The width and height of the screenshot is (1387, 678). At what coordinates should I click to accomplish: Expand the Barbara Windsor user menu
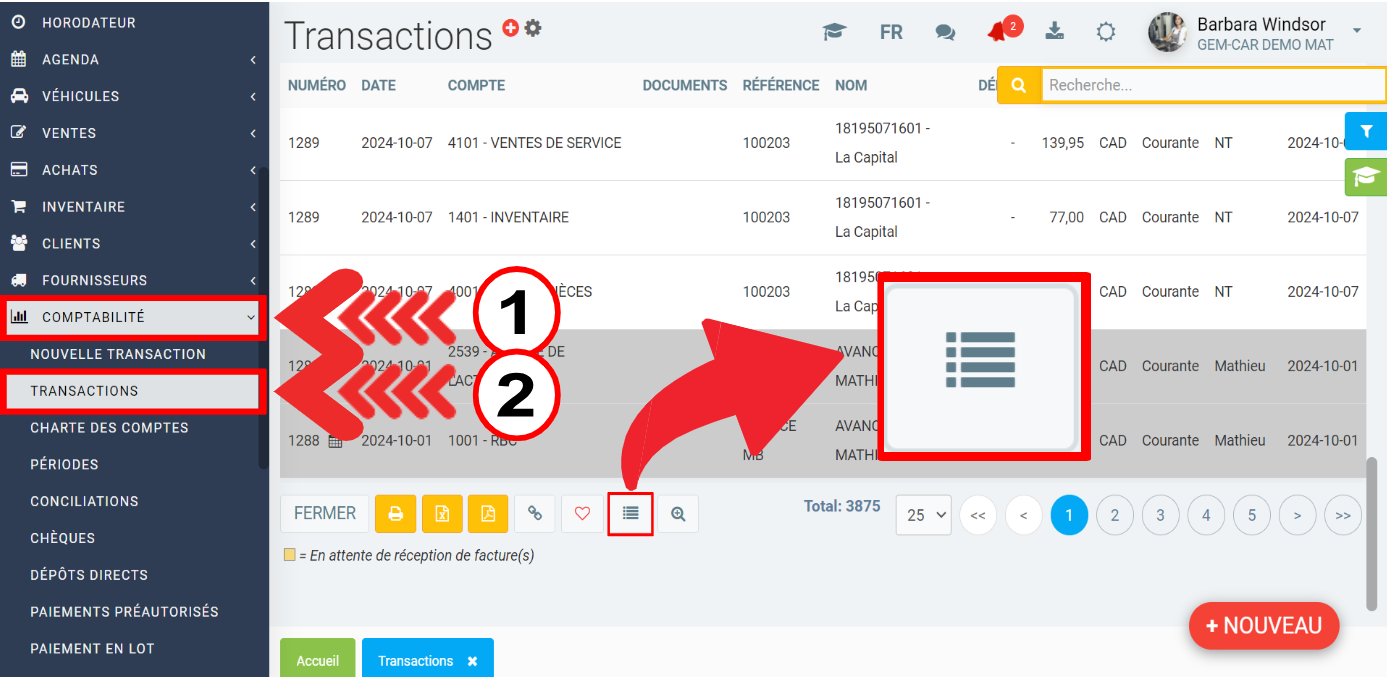(x=1356, y=31)
